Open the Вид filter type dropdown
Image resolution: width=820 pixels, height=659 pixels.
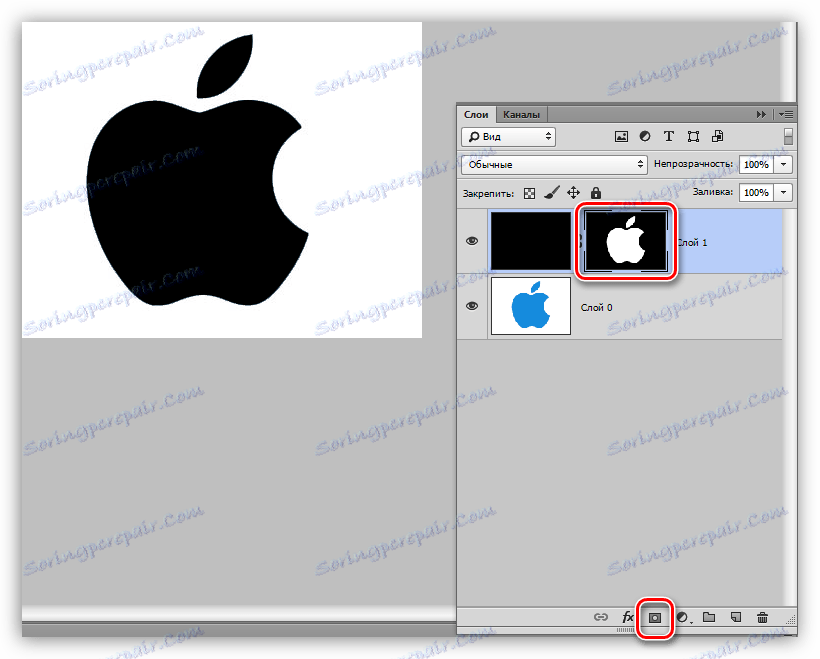click(508, 137)
